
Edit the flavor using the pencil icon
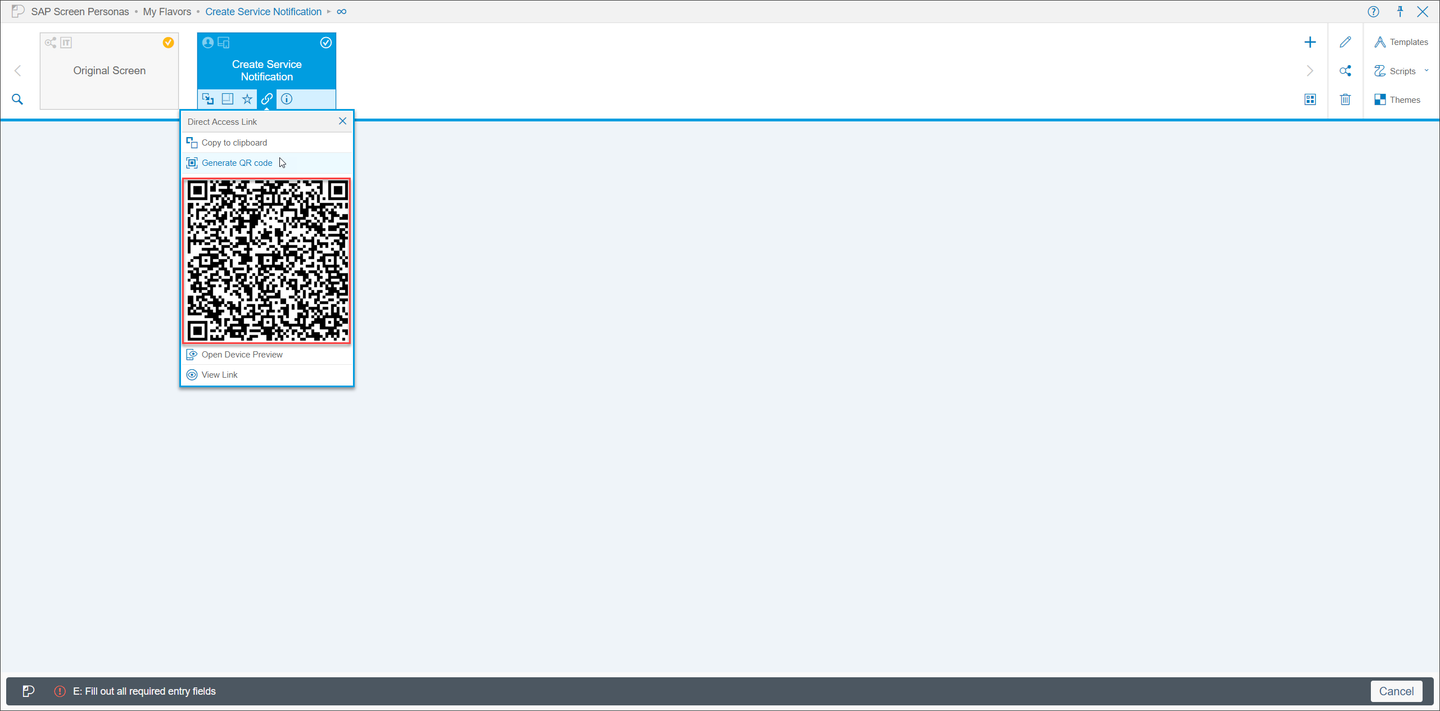tap(1345, 42)
